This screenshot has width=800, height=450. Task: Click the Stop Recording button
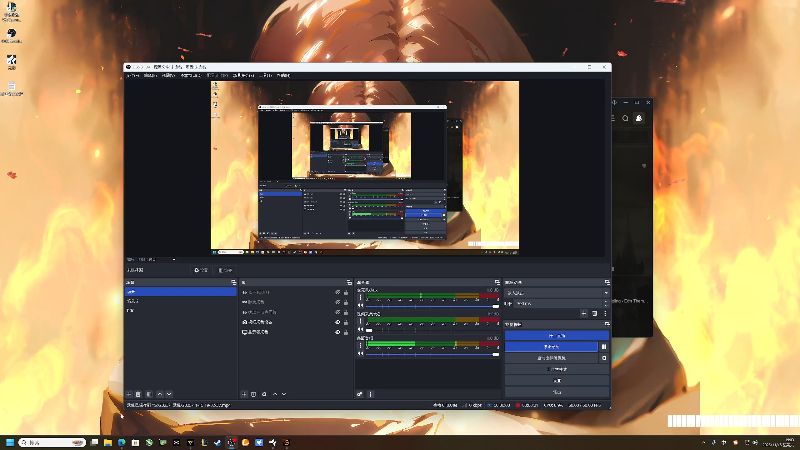[551, 347]
